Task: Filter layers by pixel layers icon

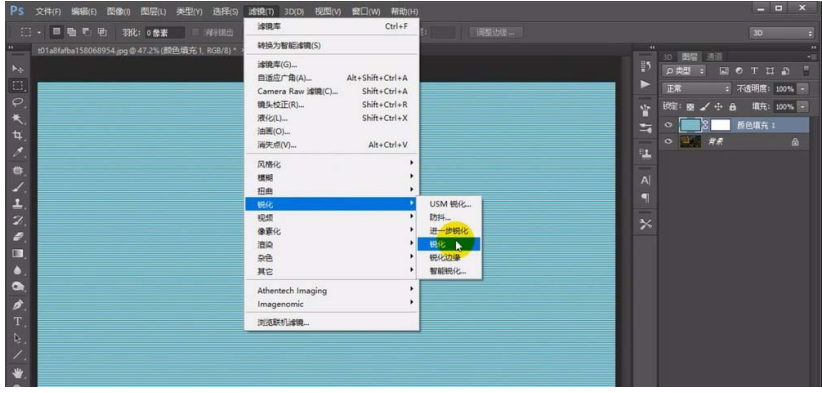Action: tap(723, 71)
